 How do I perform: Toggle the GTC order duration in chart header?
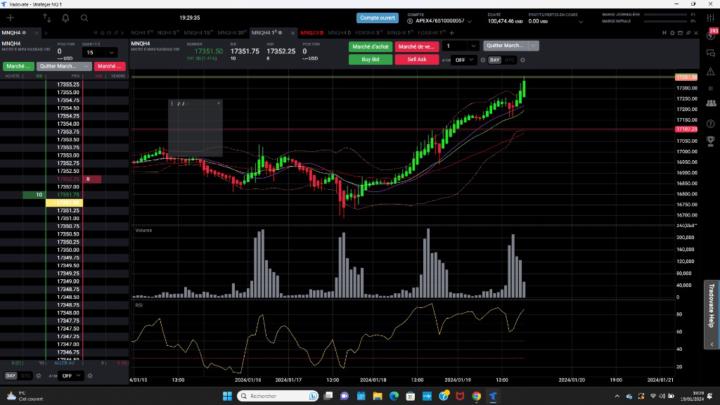tap(509, 60)
